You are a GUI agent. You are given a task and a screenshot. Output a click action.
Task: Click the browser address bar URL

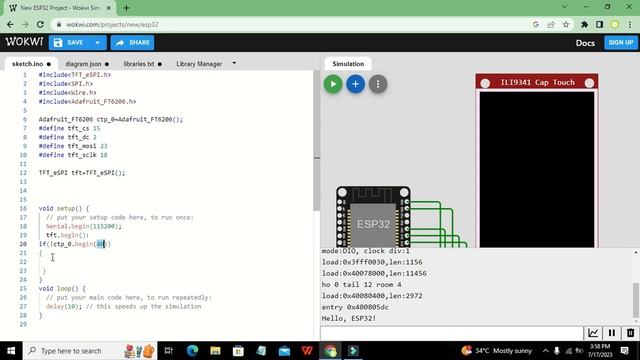pyautogui.click(x=112, y=24)
